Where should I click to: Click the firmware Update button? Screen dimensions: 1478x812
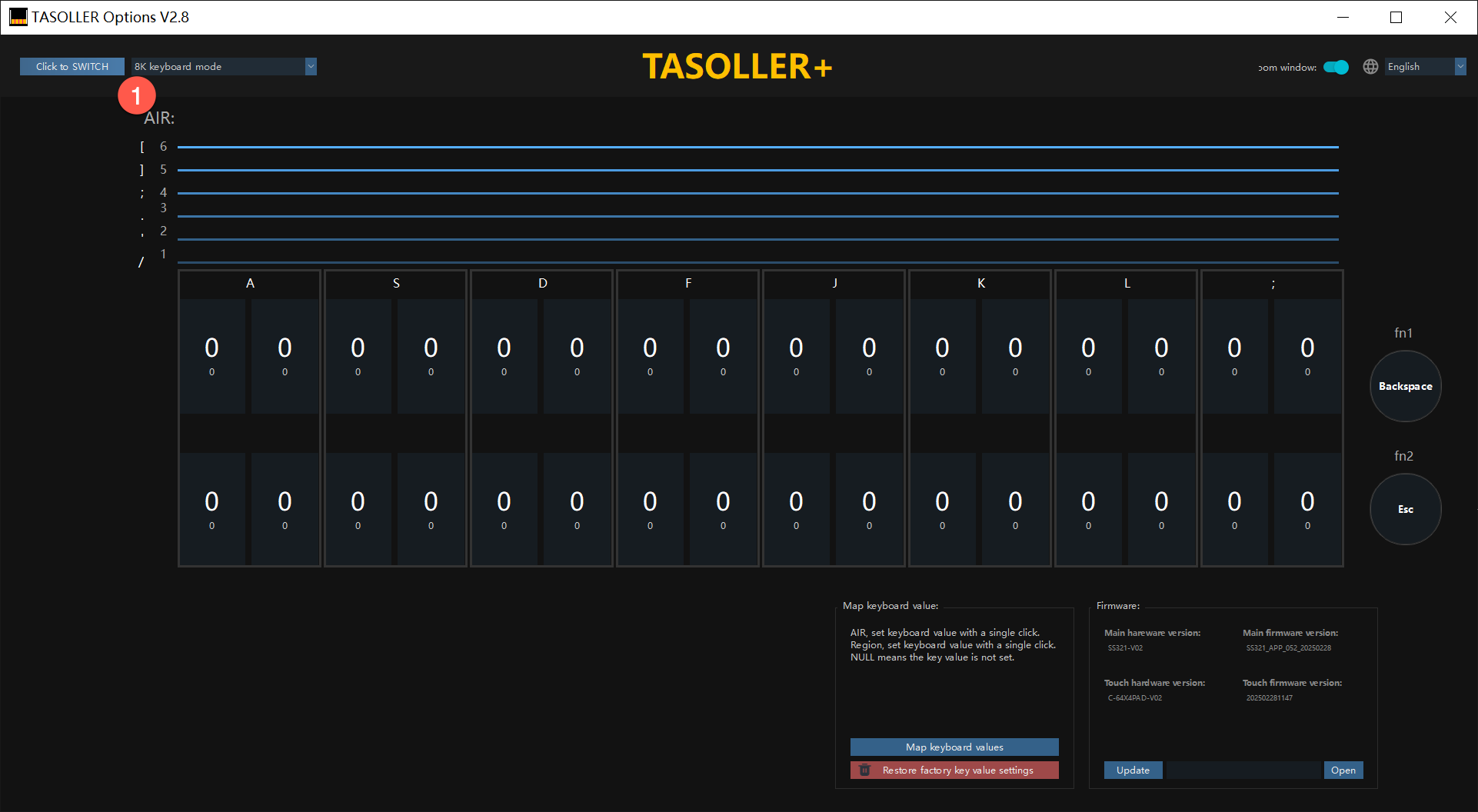tap(1133, 770)
